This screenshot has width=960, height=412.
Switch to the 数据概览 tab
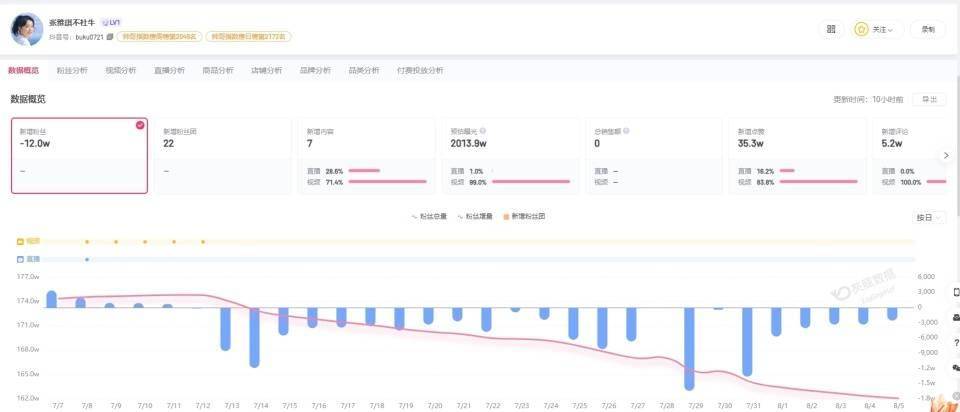23,70
